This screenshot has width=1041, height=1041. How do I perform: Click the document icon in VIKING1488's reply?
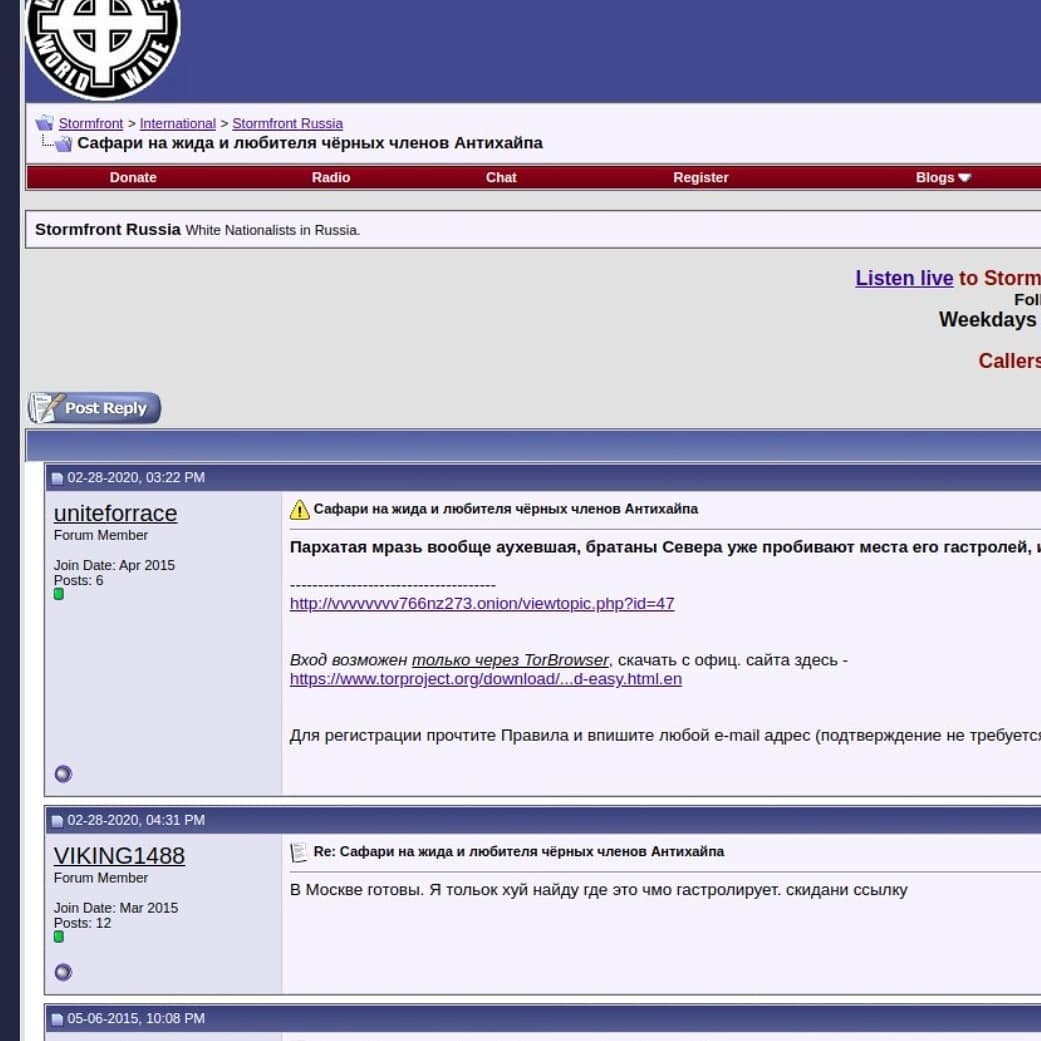[299, 852]
